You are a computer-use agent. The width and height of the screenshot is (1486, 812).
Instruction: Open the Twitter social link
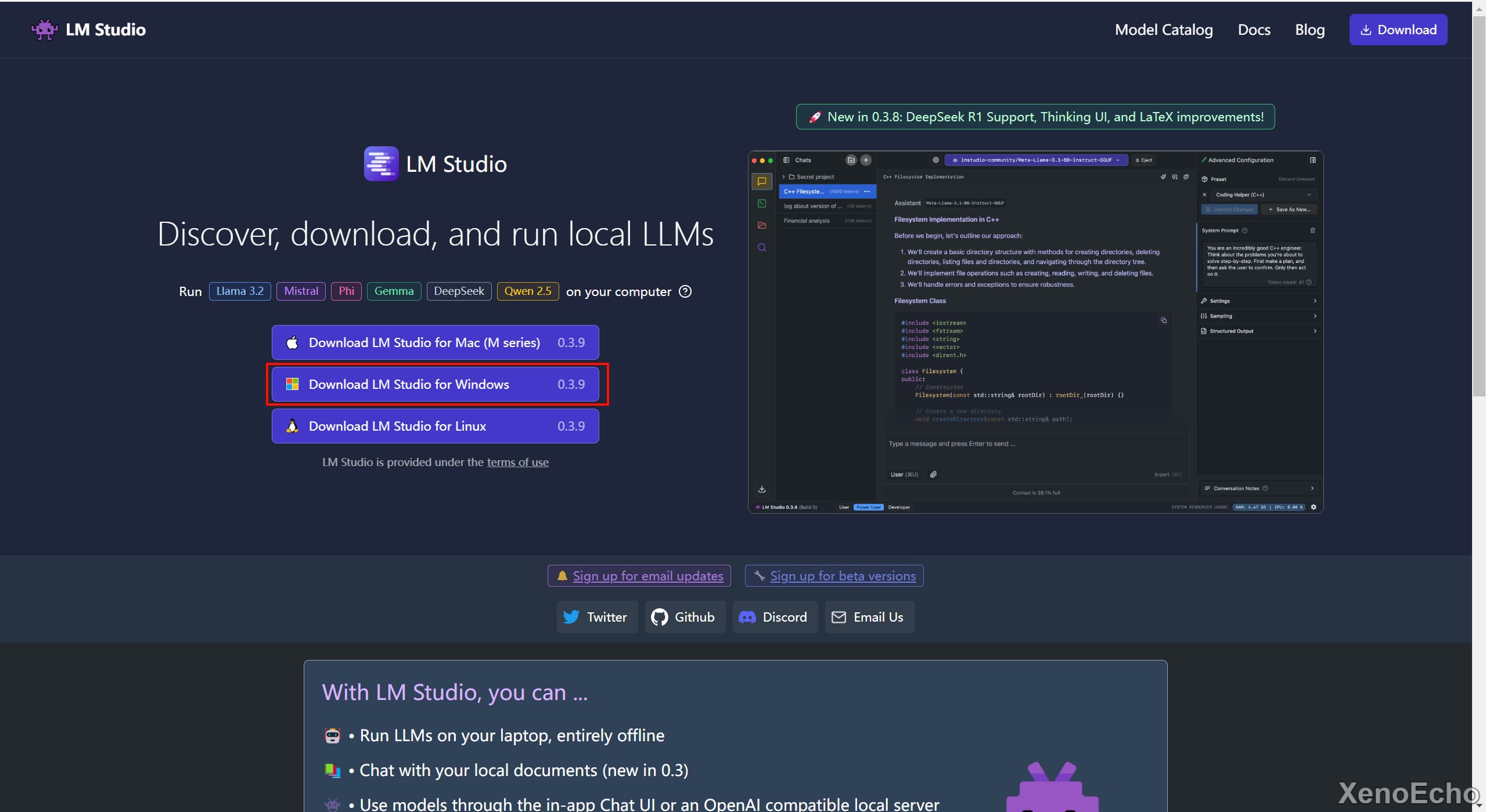point(596,617)
